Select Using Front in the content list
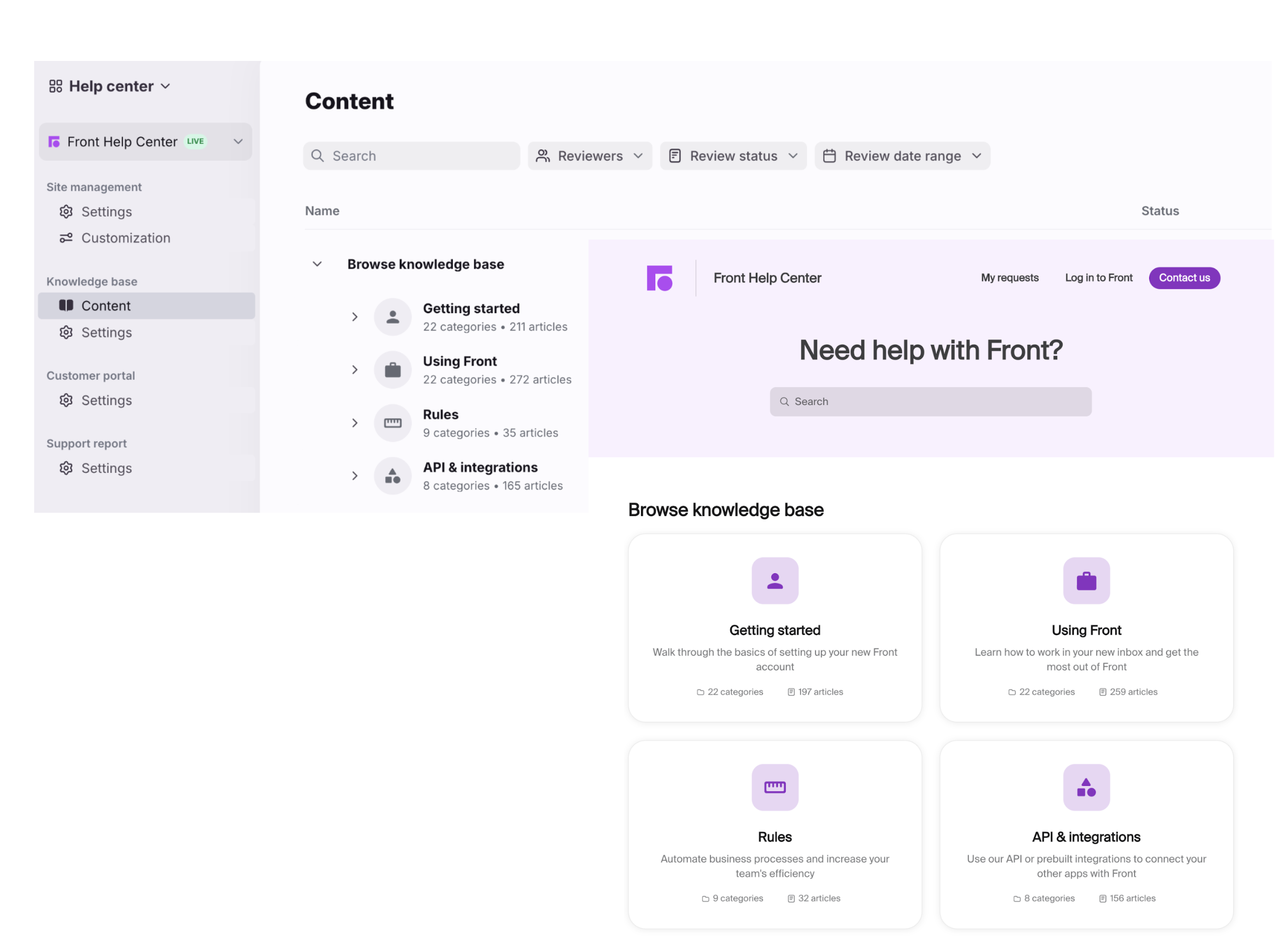 [x=460, y=361]
